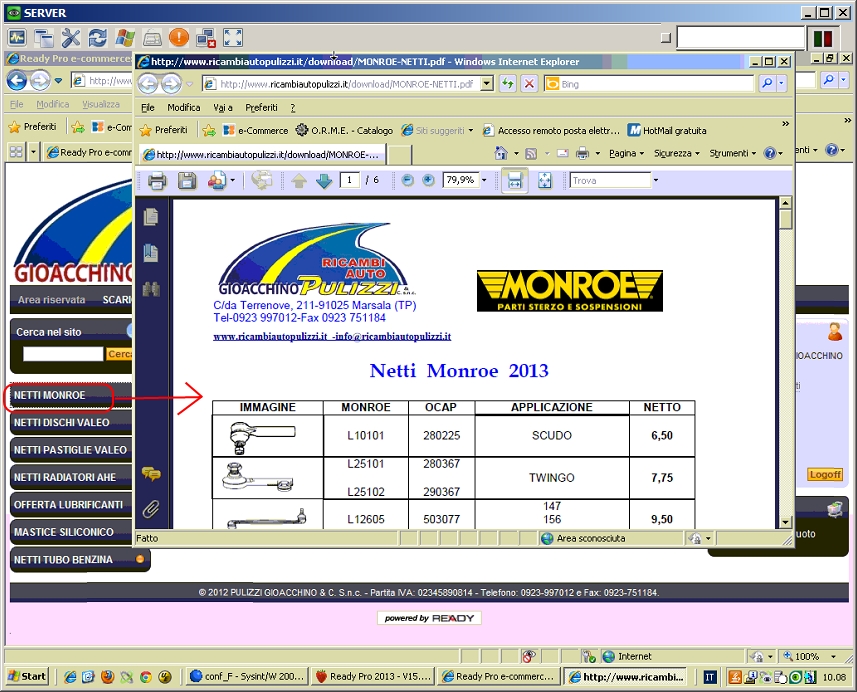Expand the Sicurezza command dropdown

[x=697, y=154]
